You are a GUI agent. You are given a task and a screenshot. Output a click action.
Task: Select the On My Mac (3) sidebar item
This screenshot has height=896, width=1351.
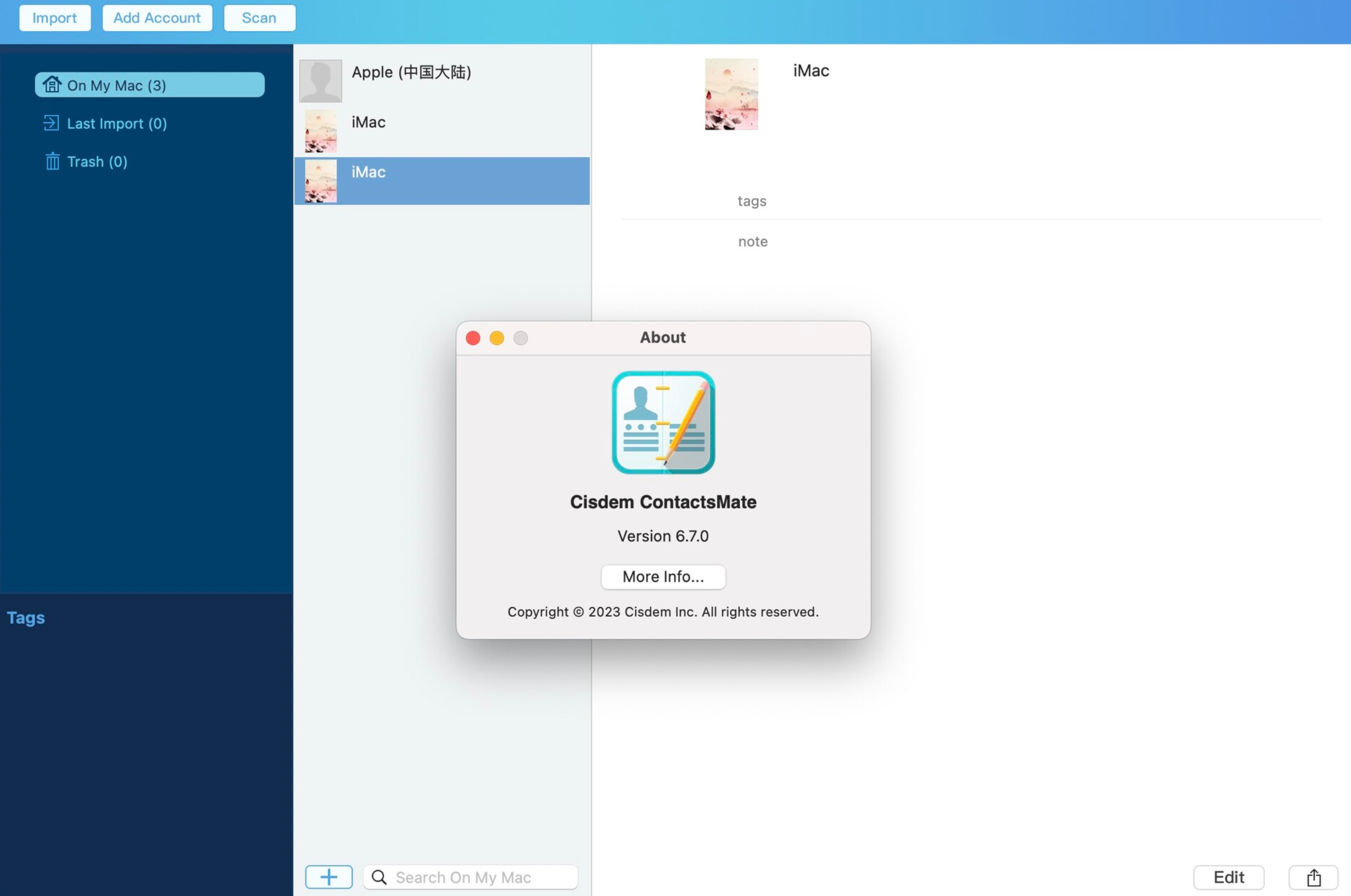[x=149, y=84]
